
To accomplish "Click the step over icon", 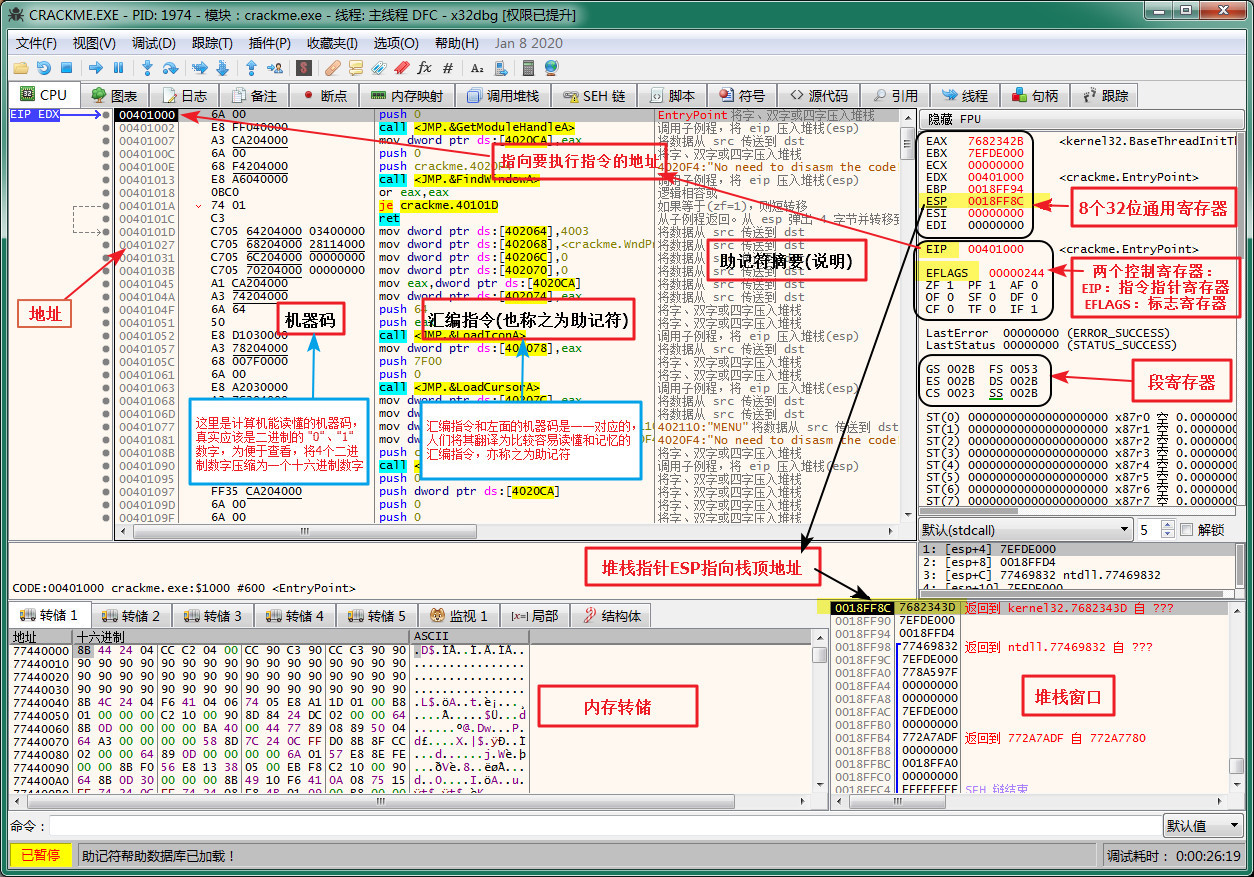I will click(170, 68).
